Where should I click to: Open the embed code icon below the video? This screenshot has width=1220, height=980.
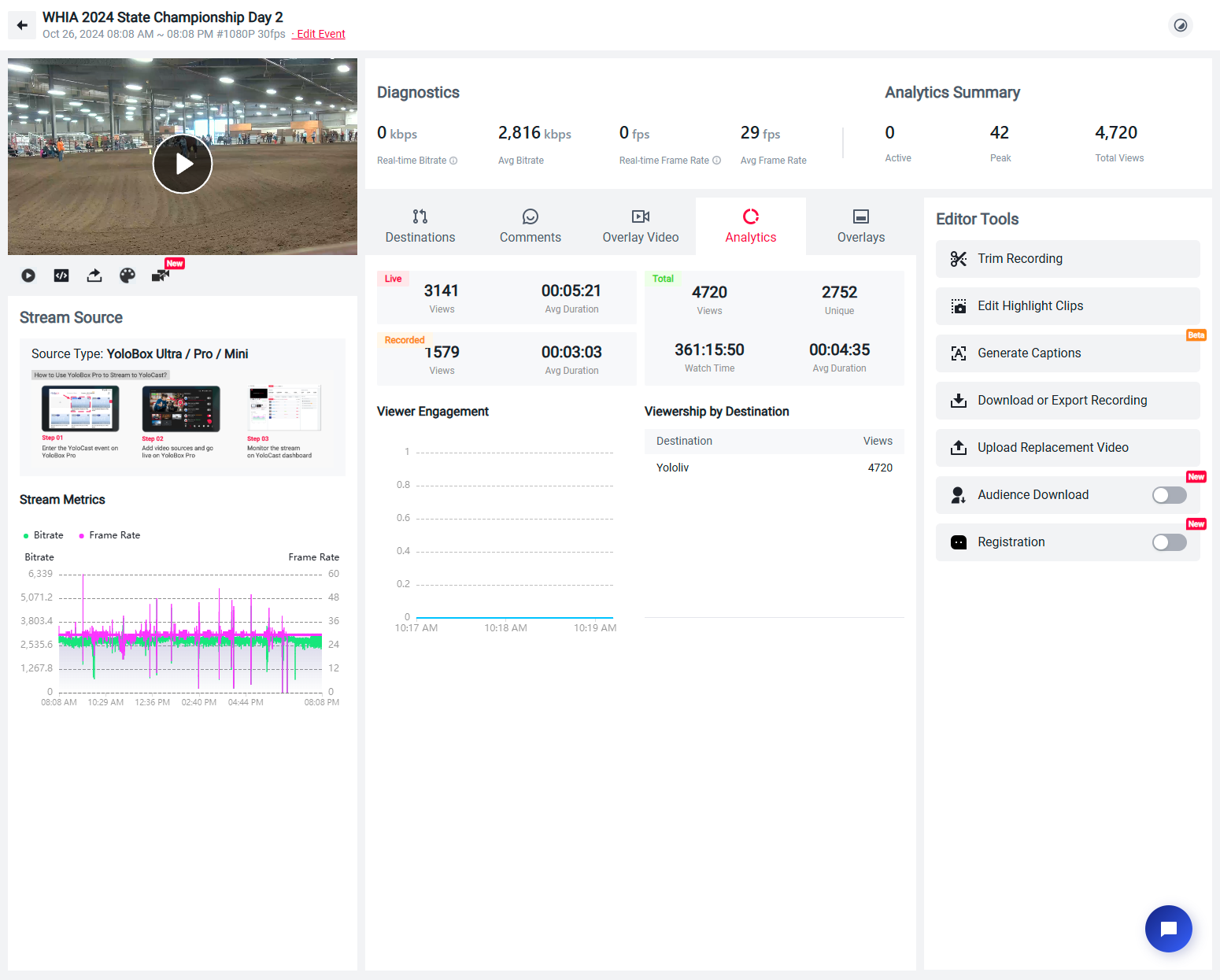point(61,275)
